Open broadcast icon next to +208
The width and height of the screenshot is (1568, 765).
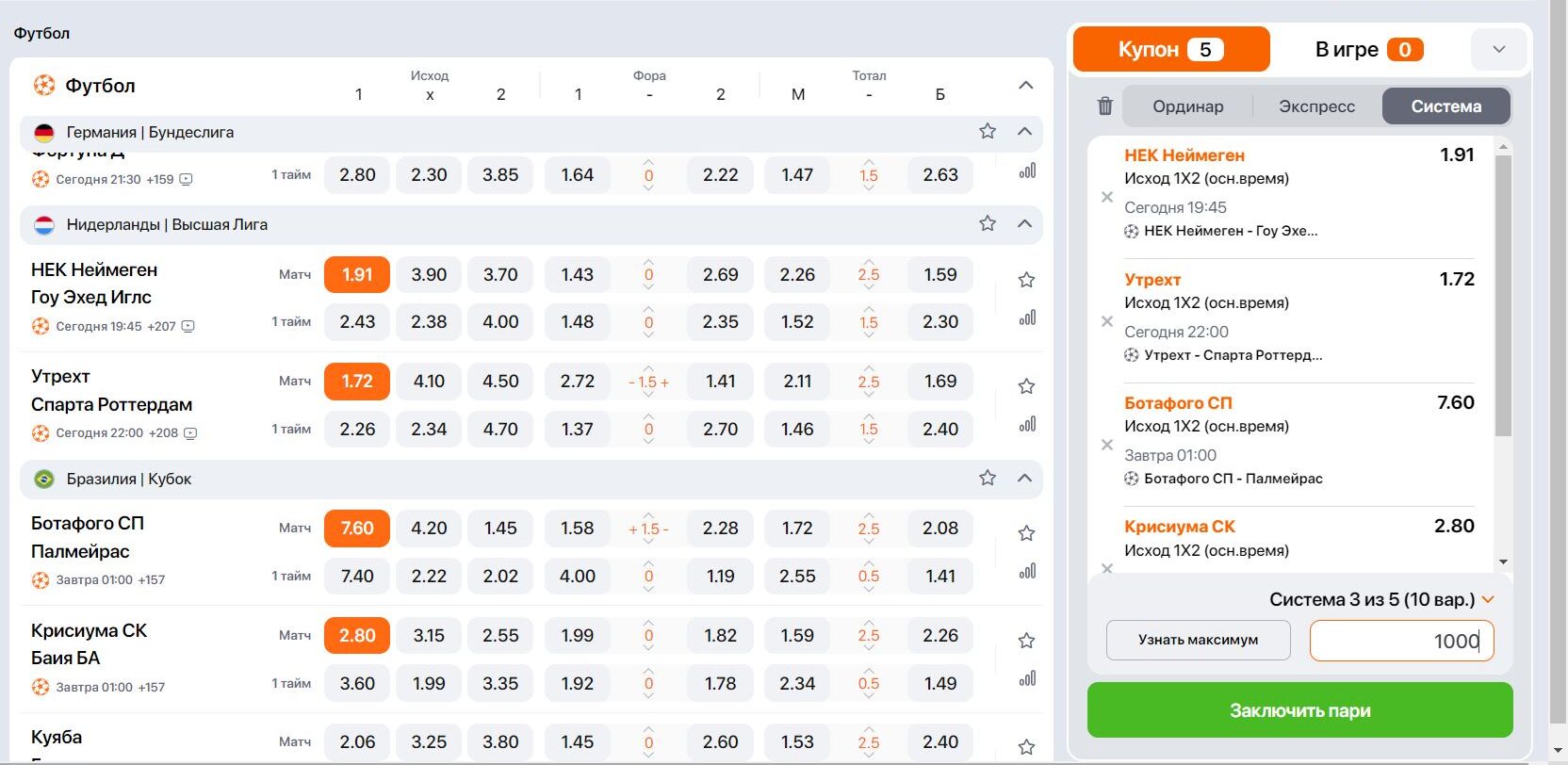190,433
